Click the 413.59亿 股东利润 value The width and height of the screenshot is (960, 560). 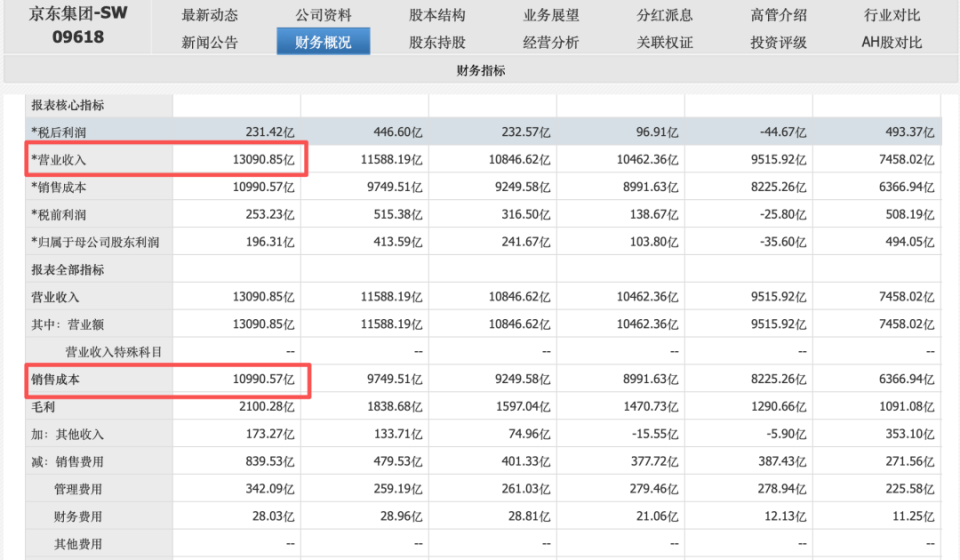pyautogui.click(x=398, y=242)
